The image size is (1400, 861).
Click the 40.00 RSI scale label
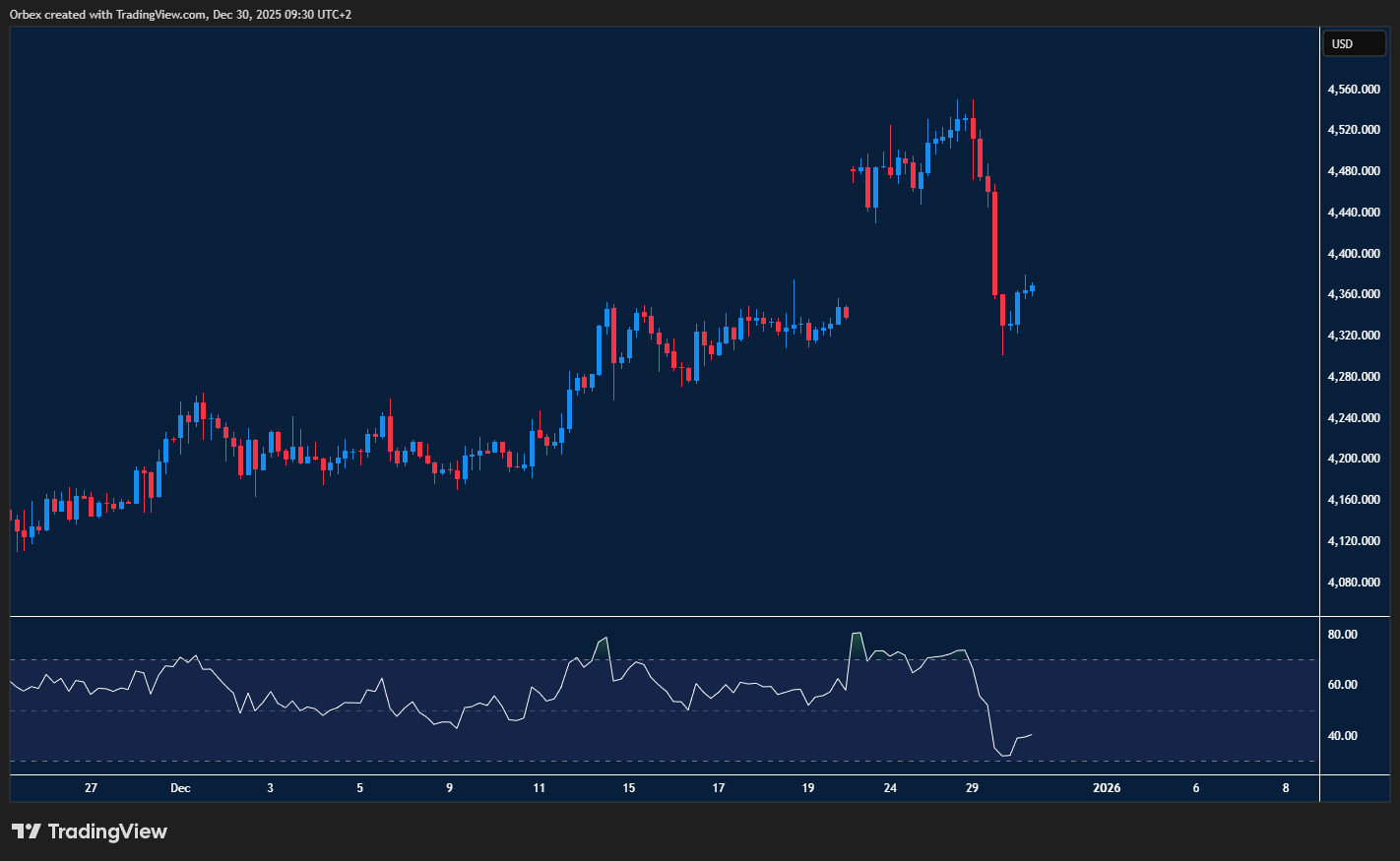tap(1342, 736)
